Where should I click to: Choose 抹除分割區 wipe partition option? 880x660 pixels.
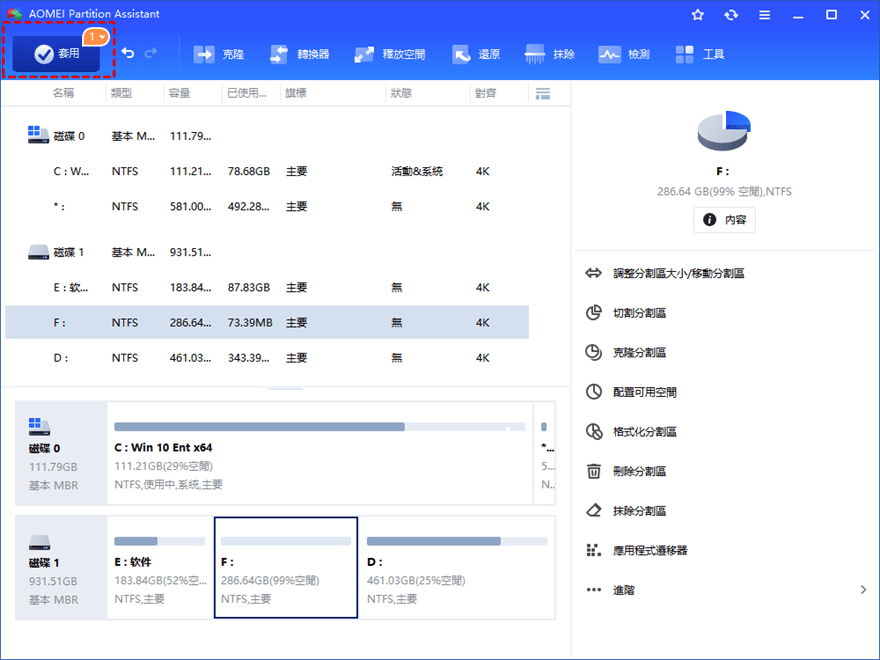click(x=625, y=511)
